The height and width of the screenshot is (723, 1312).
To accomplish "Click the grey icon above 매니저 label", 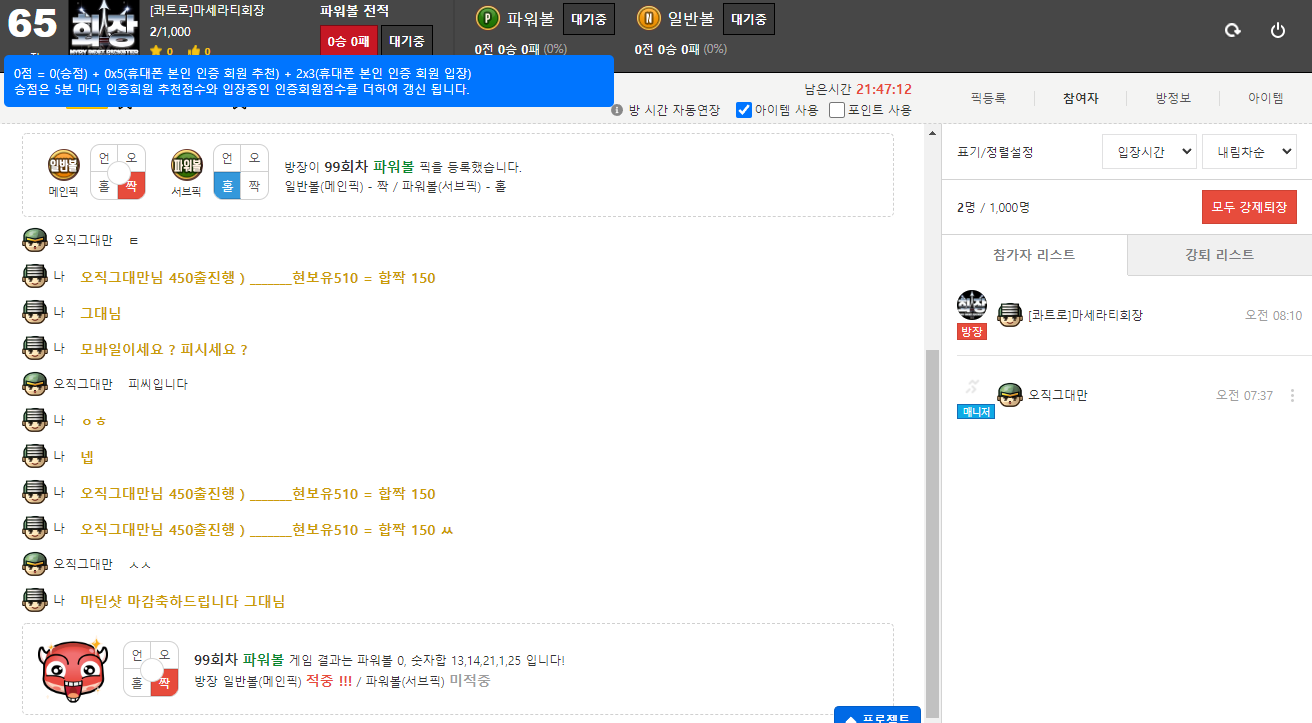I will (x=971, y=386).
